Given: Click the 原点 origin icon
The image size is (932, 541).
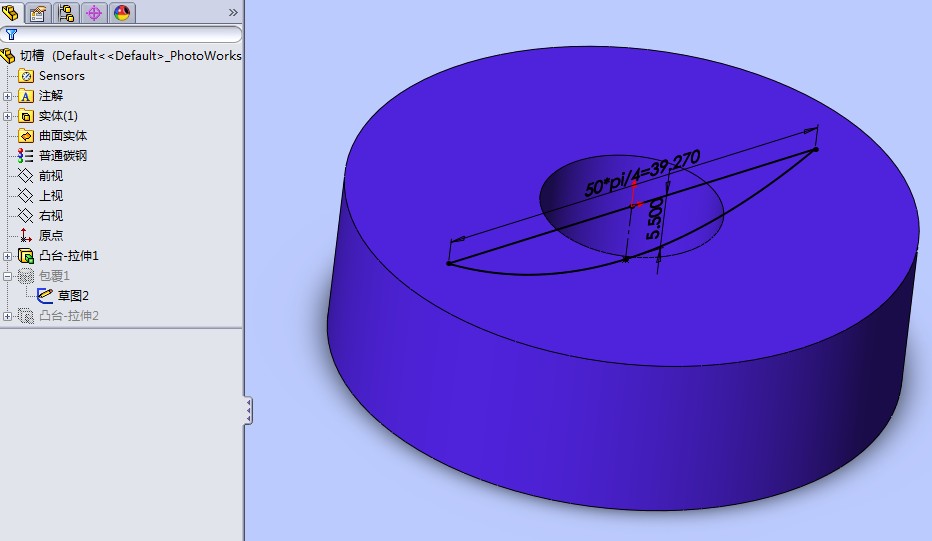Looking at the screenshot, I should click(x=26, y=235).
